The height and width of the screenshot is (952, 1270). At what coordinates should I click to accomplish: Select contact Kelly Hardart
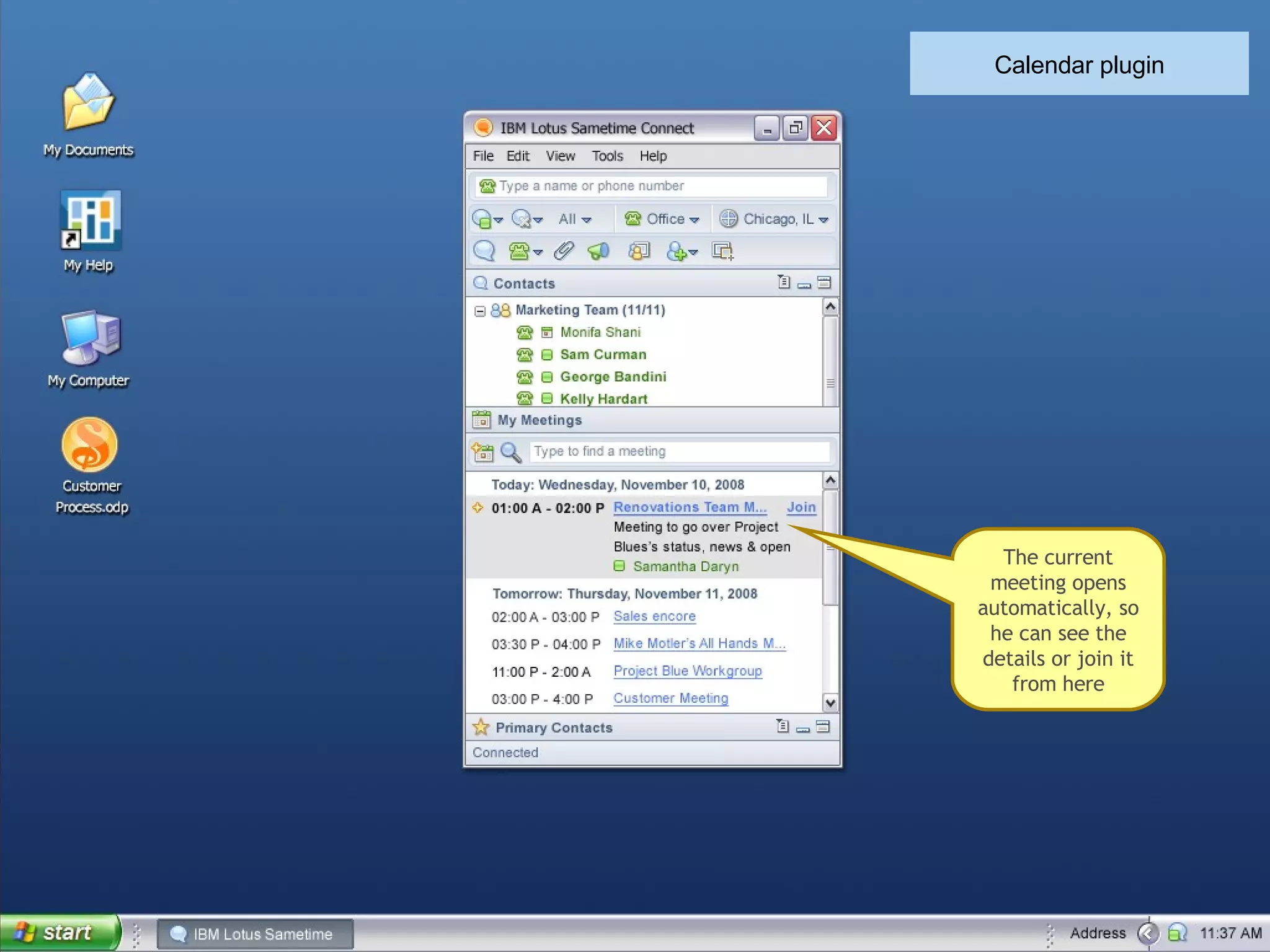point(604,399)
